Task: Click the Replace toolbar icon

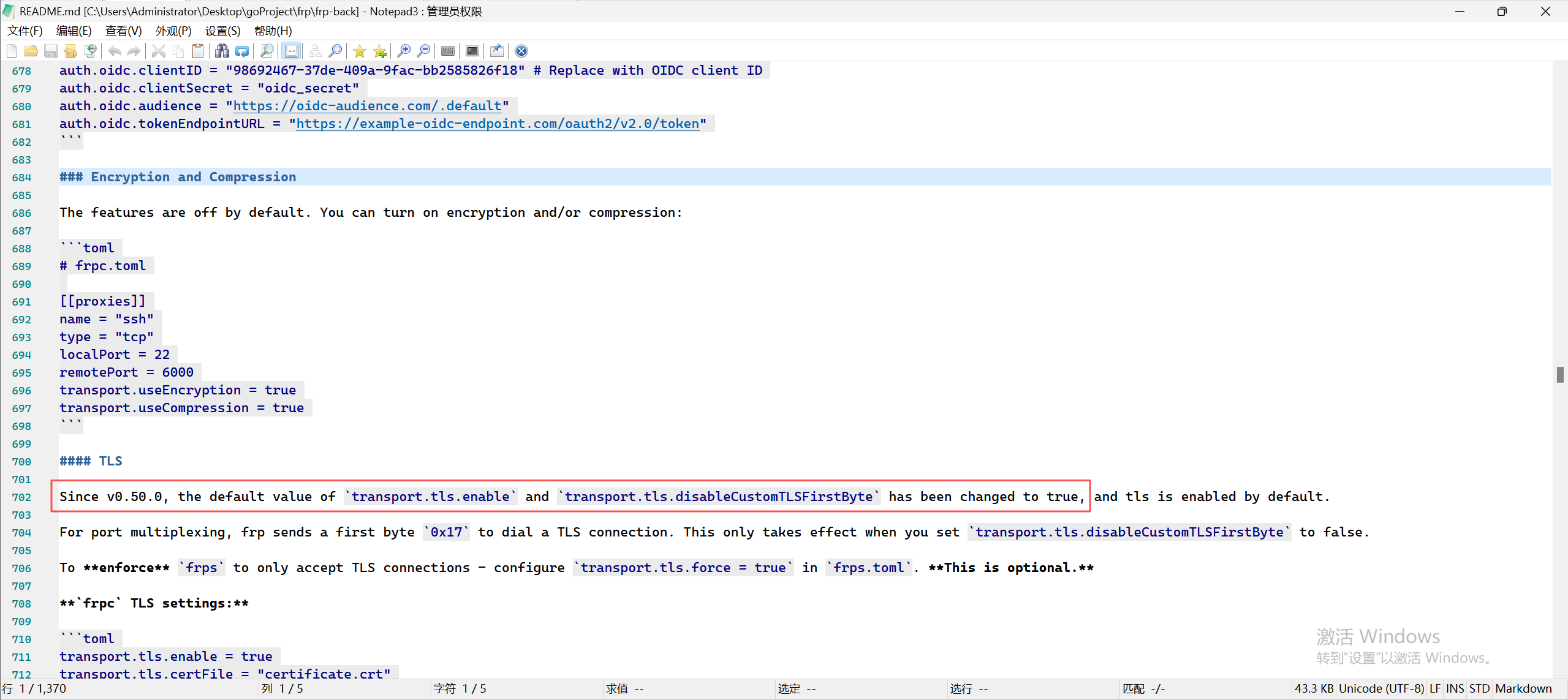Action: pyautogui.click(x=242, y=51)
